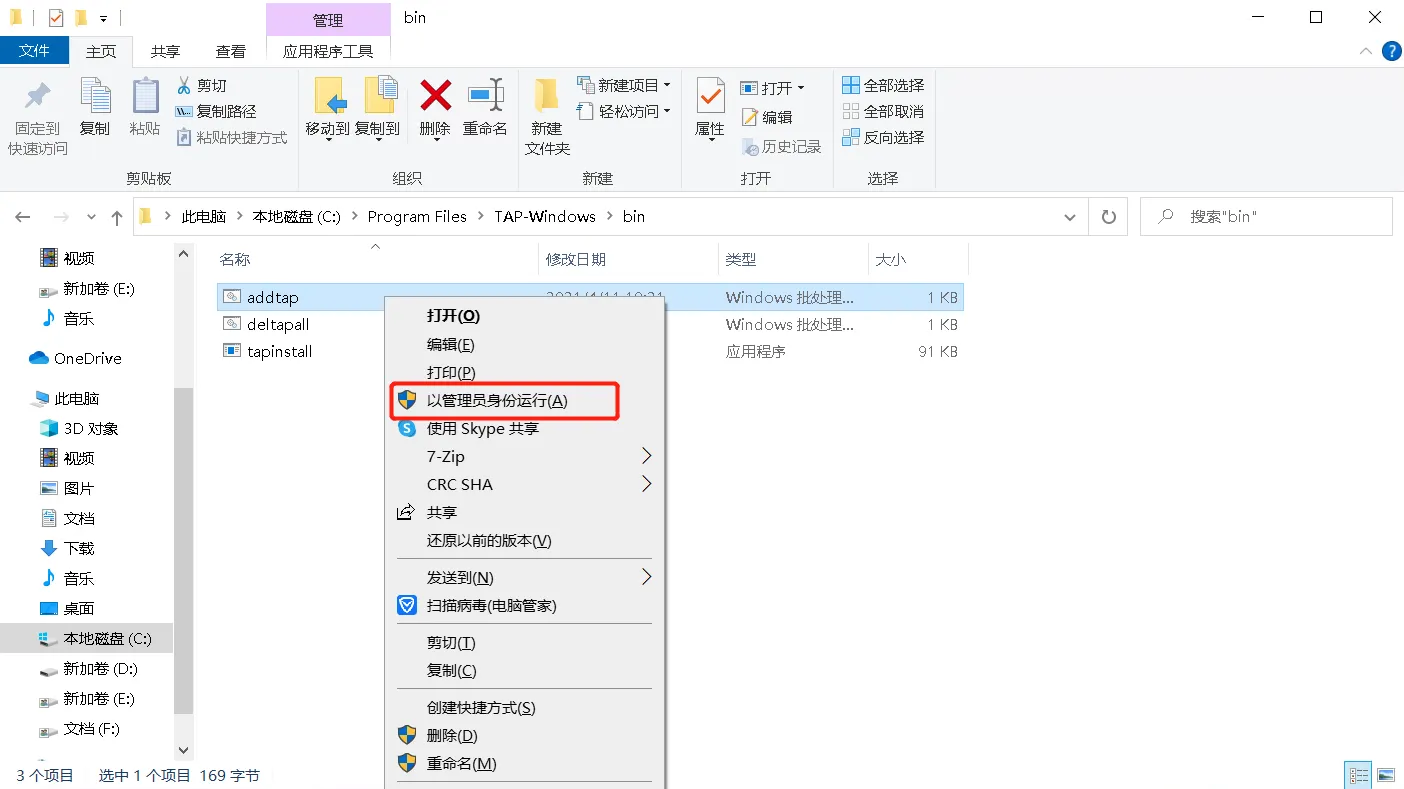Open Properties via the 属性 icon
Viewport: 1404px width, 789px height.
coord(709,110)
